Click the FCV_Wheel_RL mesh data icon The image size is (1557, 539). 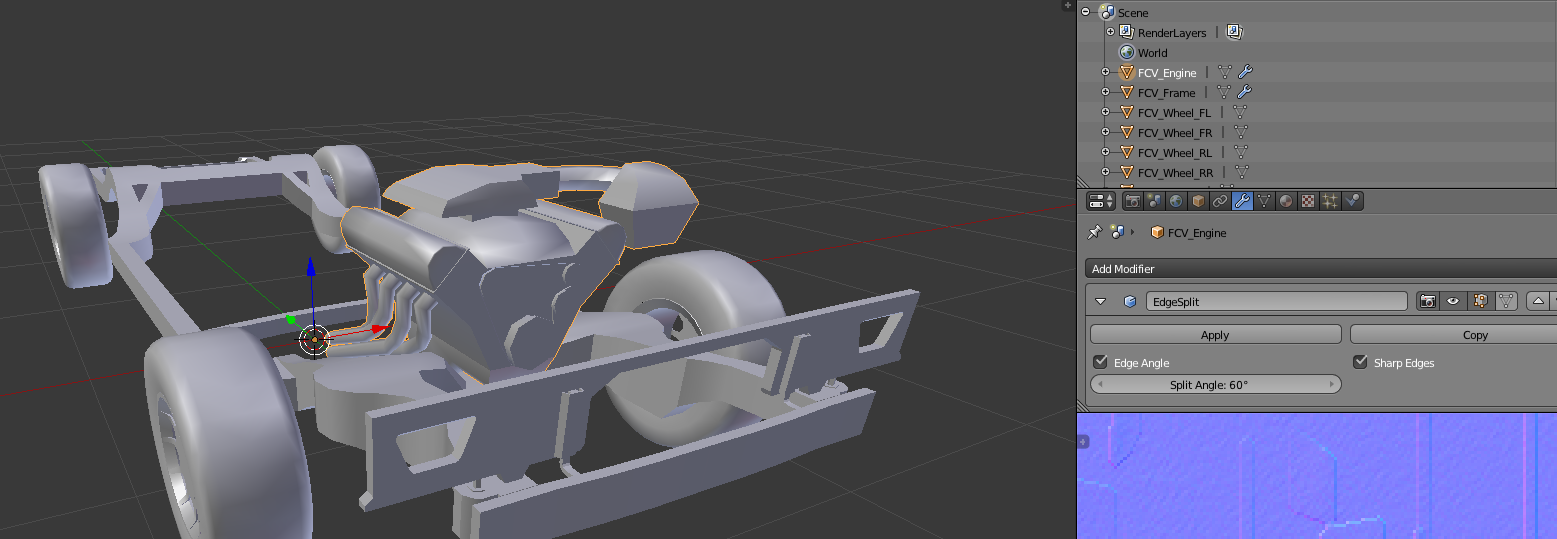tap(1240, 152)
